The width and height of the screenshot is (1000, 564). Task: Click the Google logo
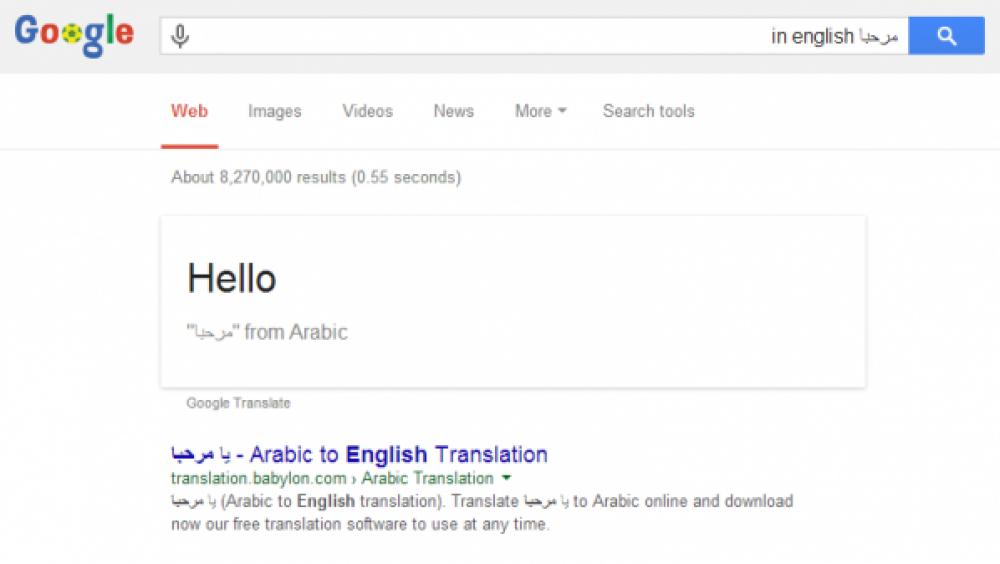pyautogui.click(x=73, y=34)
